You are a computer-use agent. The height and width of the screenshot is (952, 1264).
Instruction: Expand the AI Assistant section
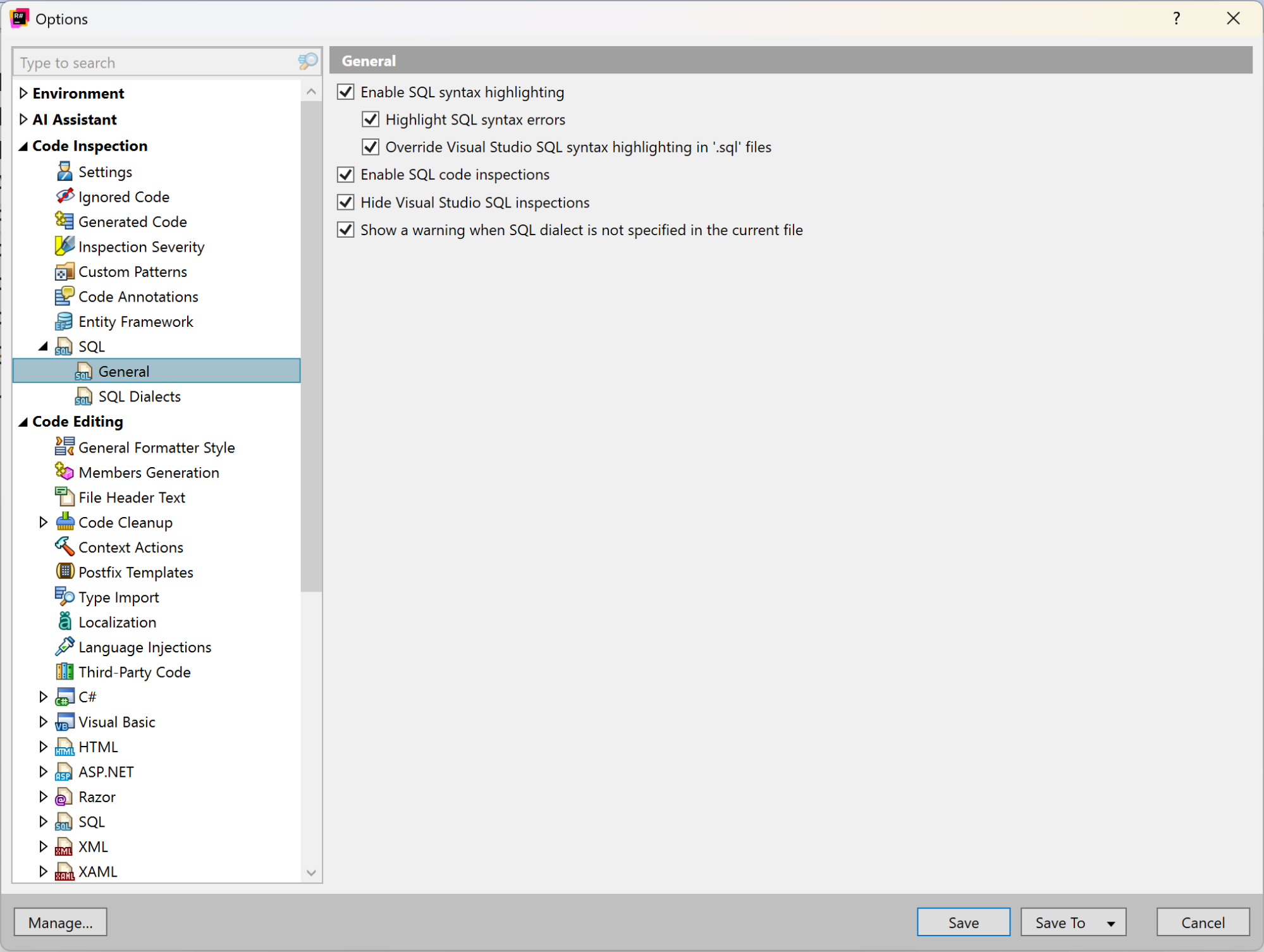(23, 119)
